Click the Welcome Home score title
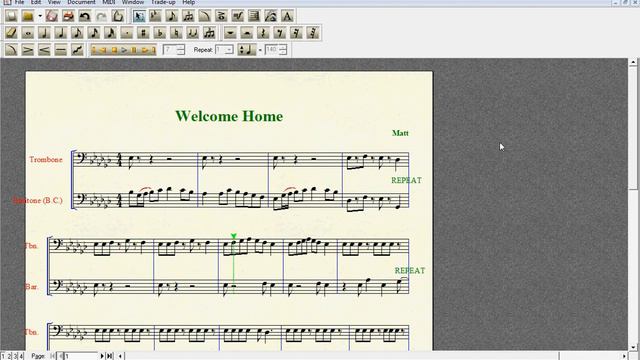Viewport: 640px width, 360px height. coord(229,116)
